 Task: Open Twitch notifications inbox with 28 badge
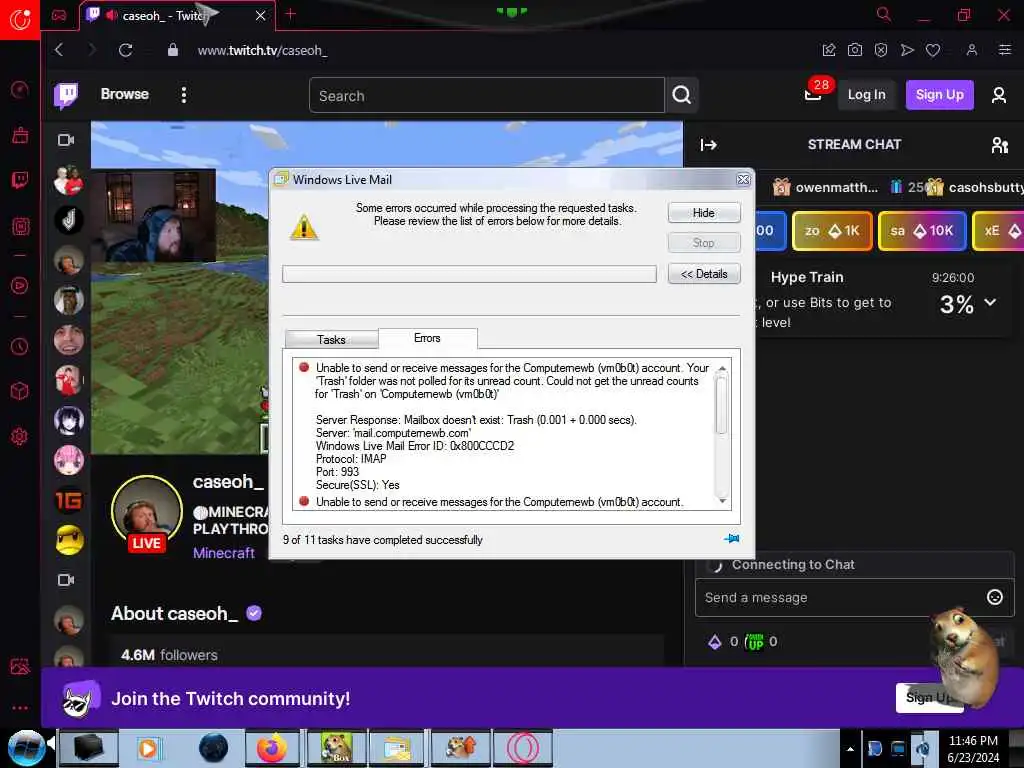(x=813, y=95)
